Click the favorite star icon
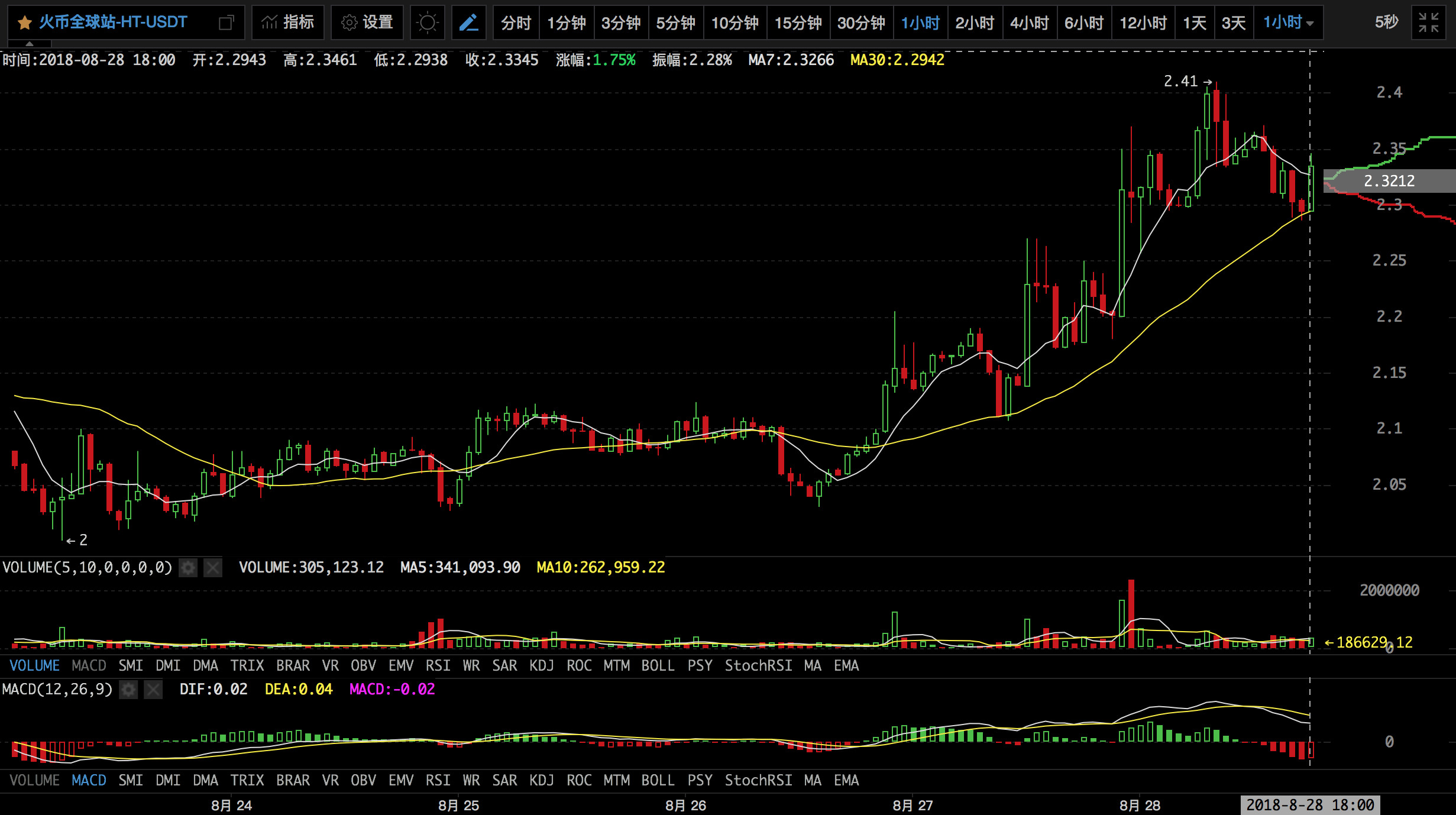The width and height of the screenshot is (1456, 815). 24,23
